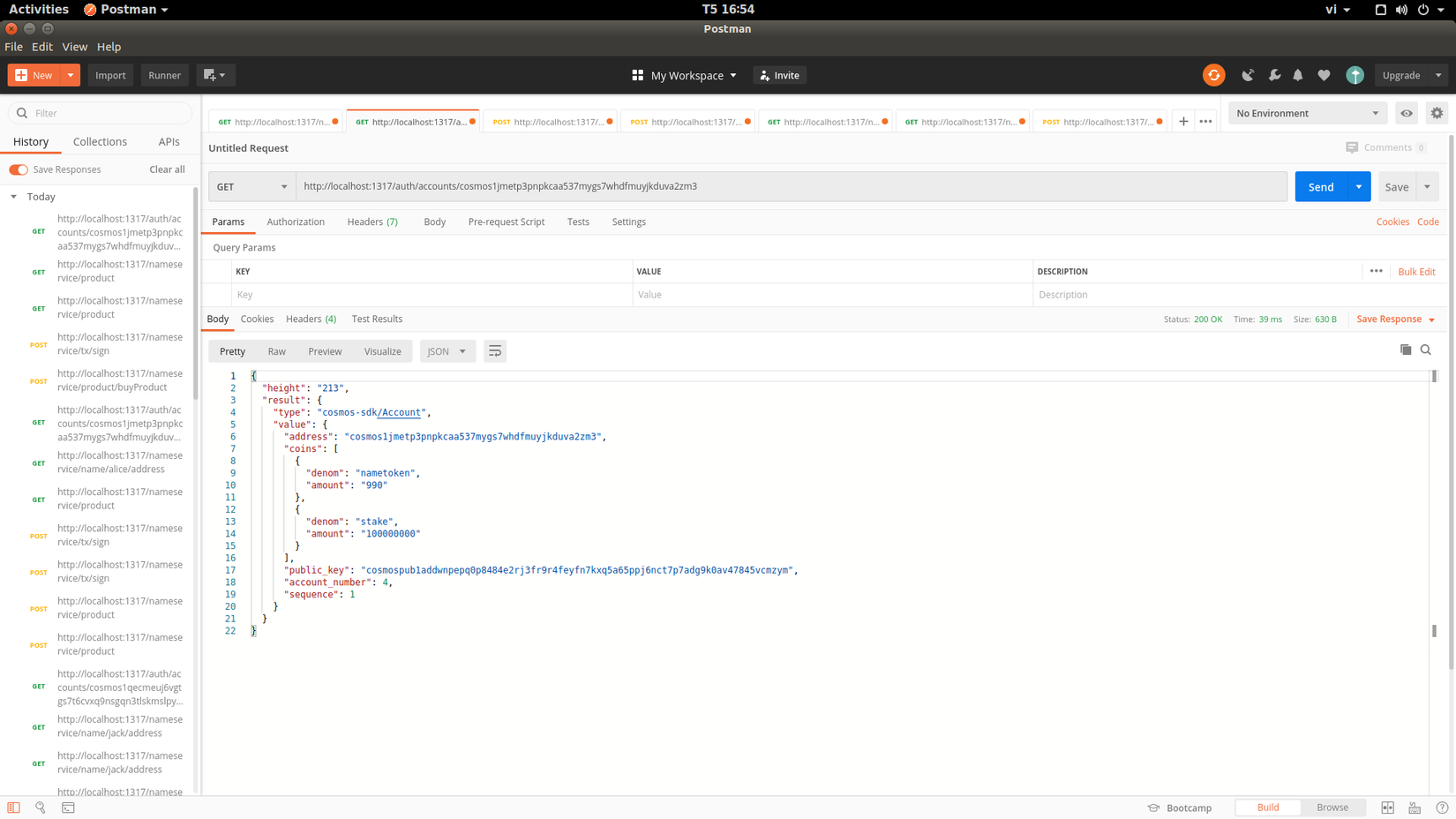1456x819 pixels.
Task: Click the Import button
Action: click(x=110, y=75)
